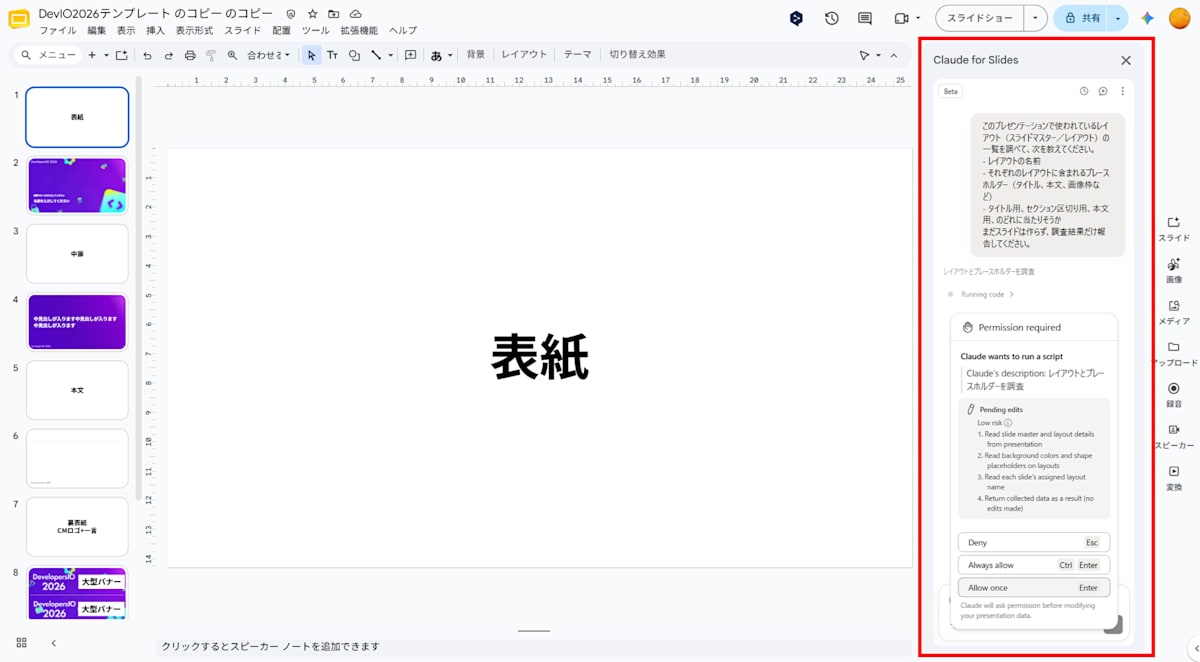Open version history clock icon
Viewport: 1200px width, 662px height.
[x=831, y=18]
